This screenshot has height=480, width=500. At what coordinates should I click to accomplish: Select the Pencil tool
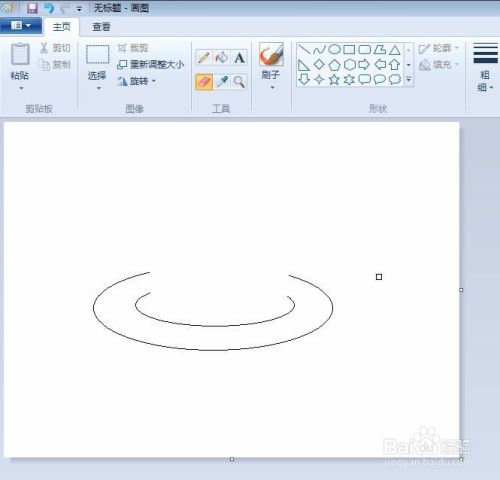coord(204,58)
